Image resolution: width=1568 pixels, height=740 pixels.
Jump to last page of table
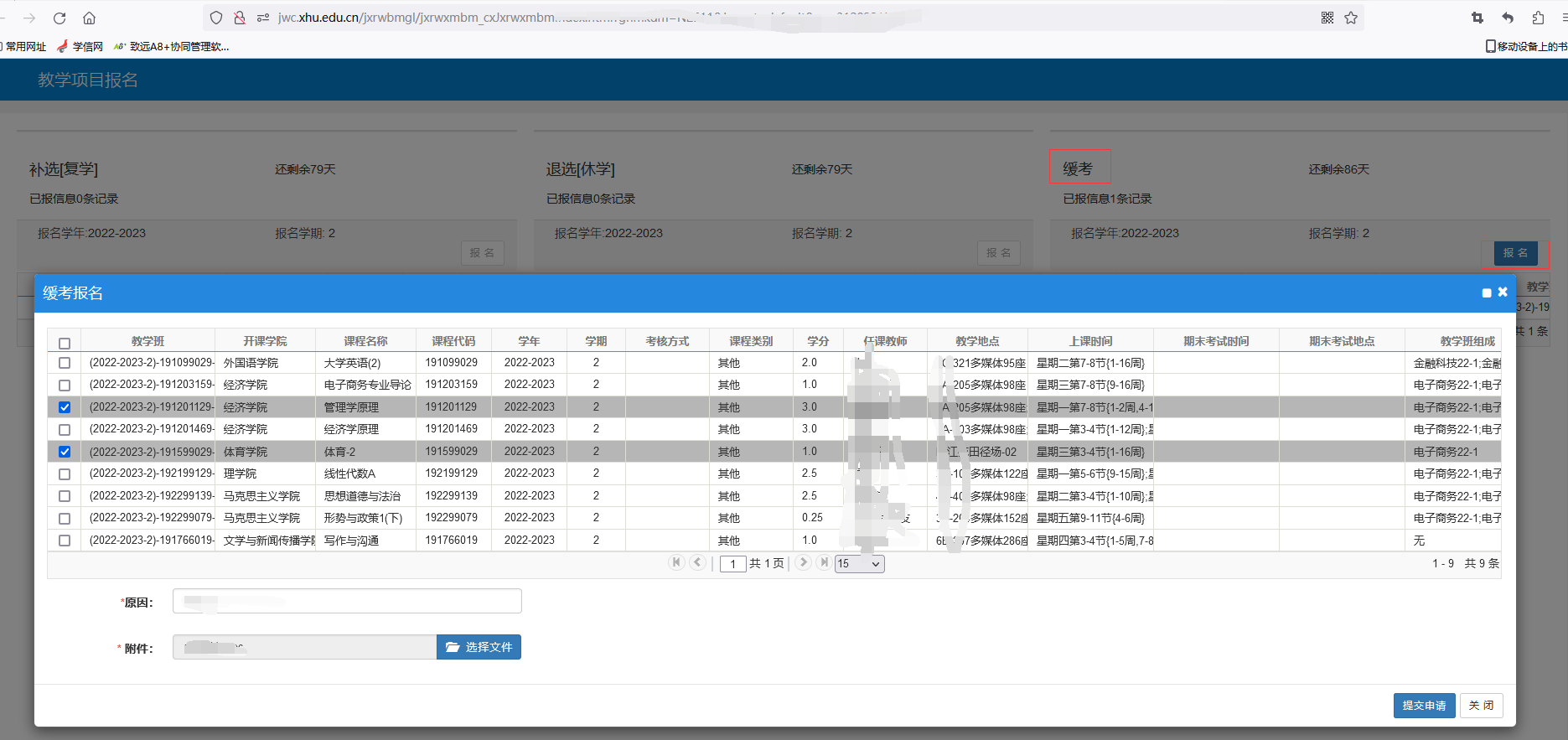[x=824, y=562]
